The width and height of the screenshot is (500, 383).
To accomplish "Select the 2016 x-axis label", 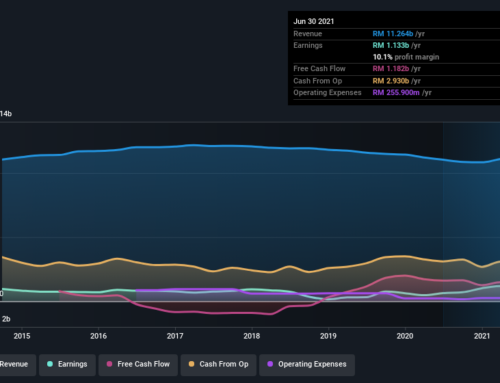I will pos(98,336).
